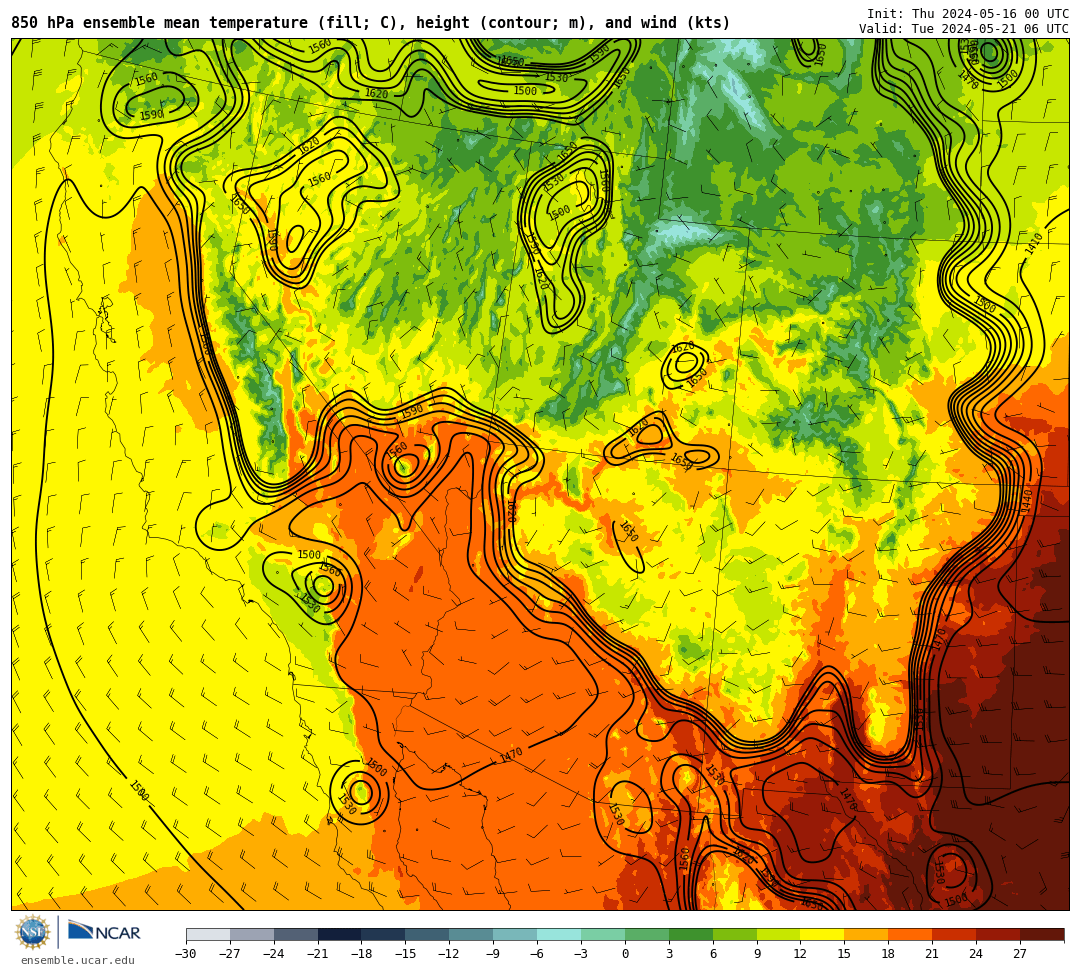Viewport: 1080px width, 973px height.
Task: Pick the 9 to 12 yellow-green swatch
Action: [x=779, y=934]
